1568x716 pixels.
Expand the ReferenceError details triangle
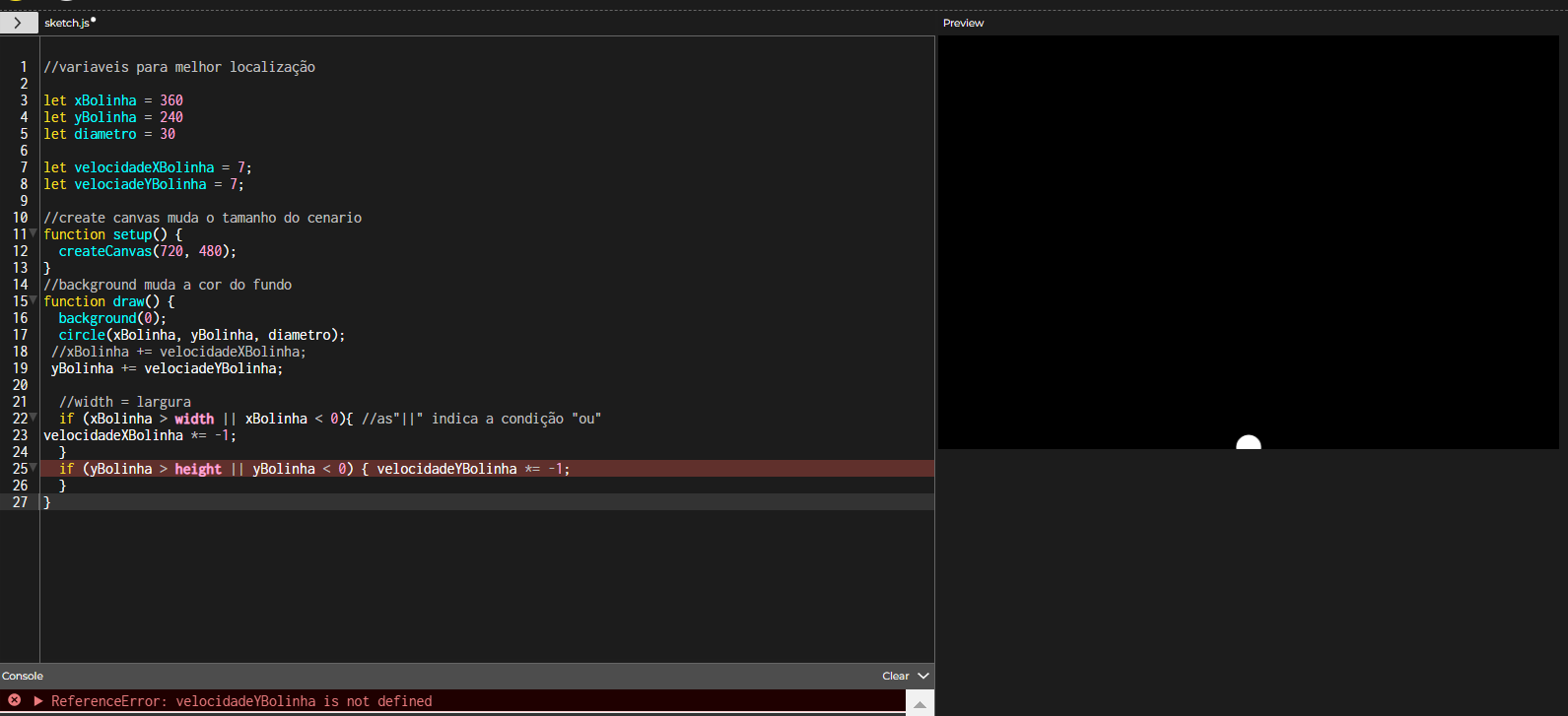click(38, 701)
